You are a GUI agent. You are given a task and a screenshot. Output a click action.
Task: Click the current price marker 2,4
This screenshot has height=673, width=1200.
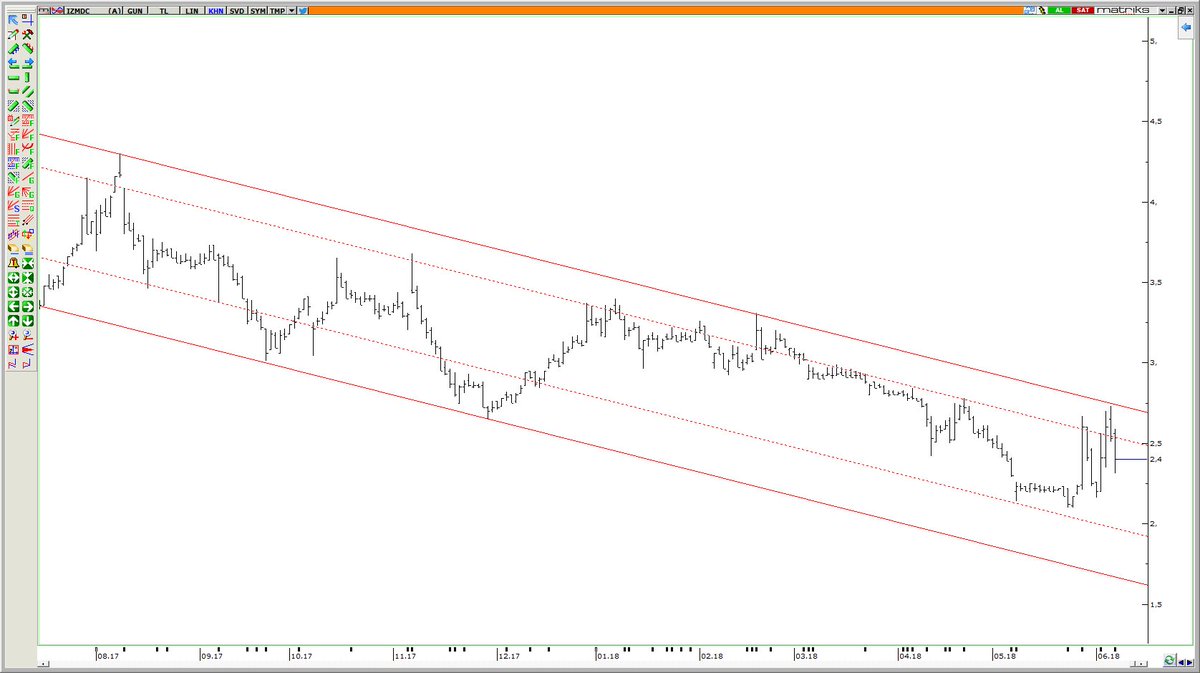(x=1156, y=459)
